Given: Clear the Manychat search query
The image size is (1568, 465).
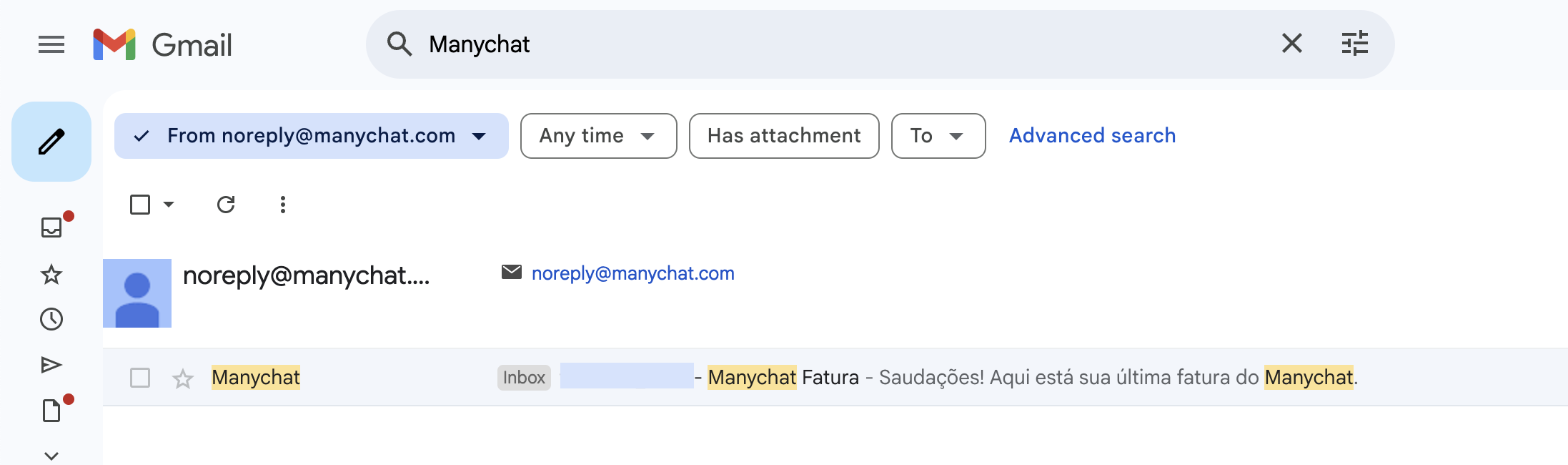Looking at the screenshot, I should coord(1291,44).
